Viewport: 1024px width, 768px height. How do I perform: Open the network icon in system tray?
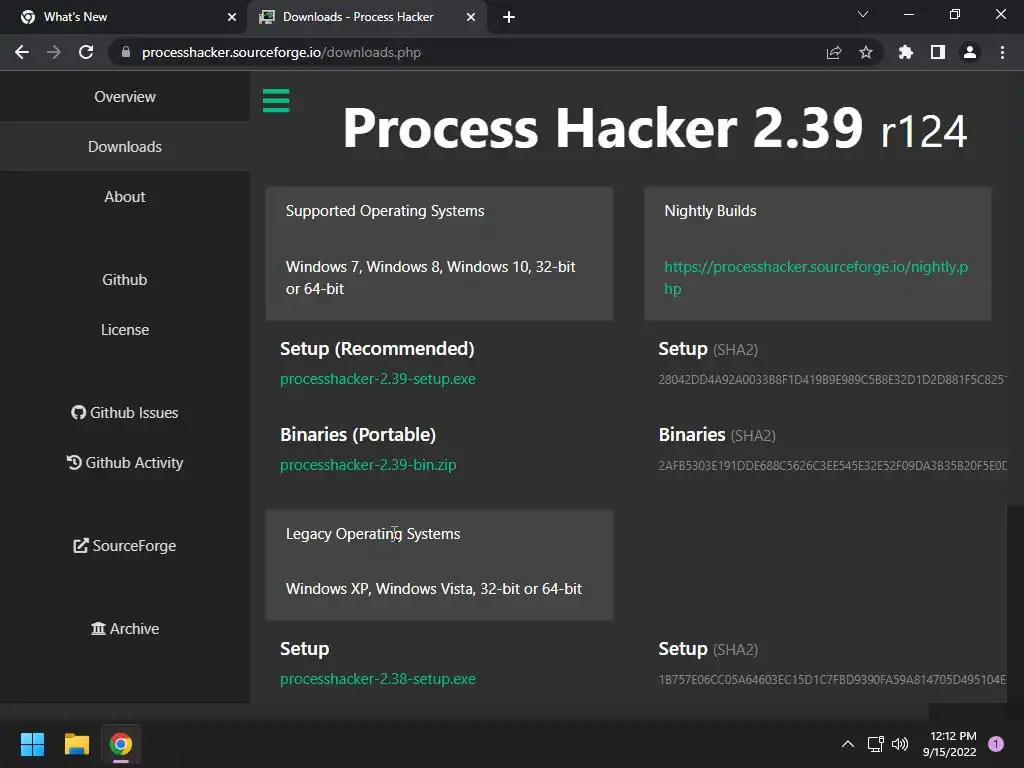pos(875,744)
